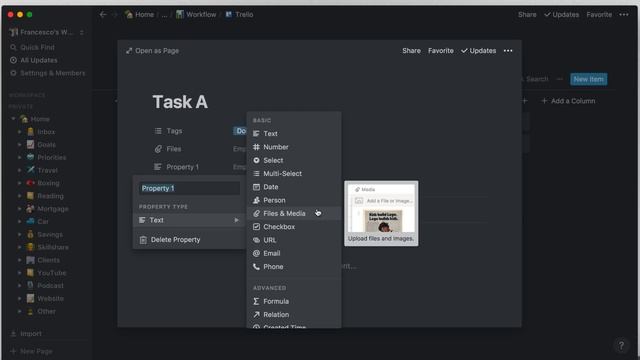
Task: Choose the Relation advanced property
Action: (294, 315)
